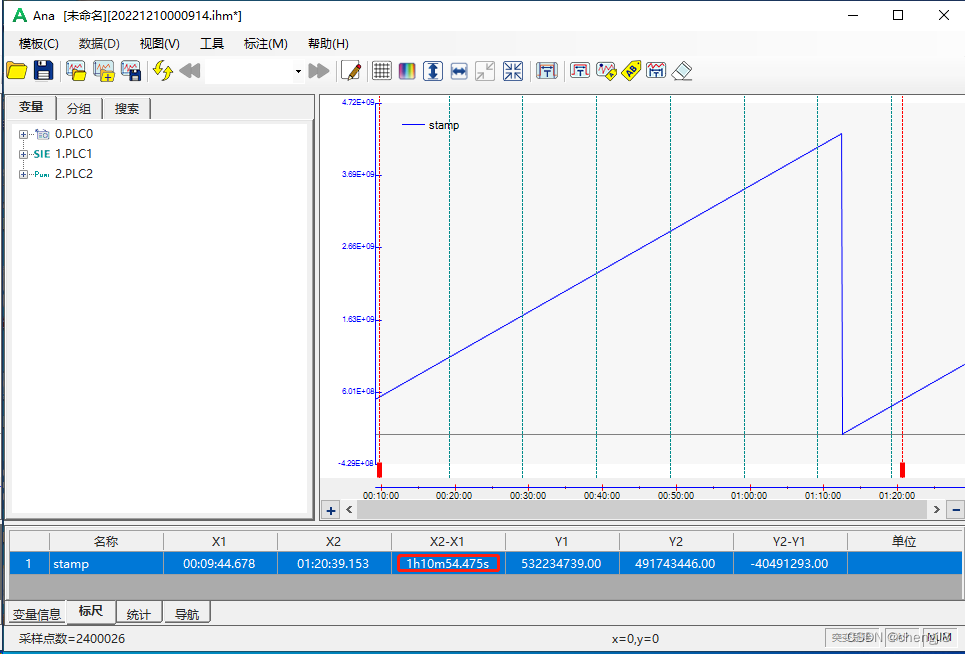Fit horizontal axis with left-right arrow icon
965x654 pixels.
(x=459, y=71)
